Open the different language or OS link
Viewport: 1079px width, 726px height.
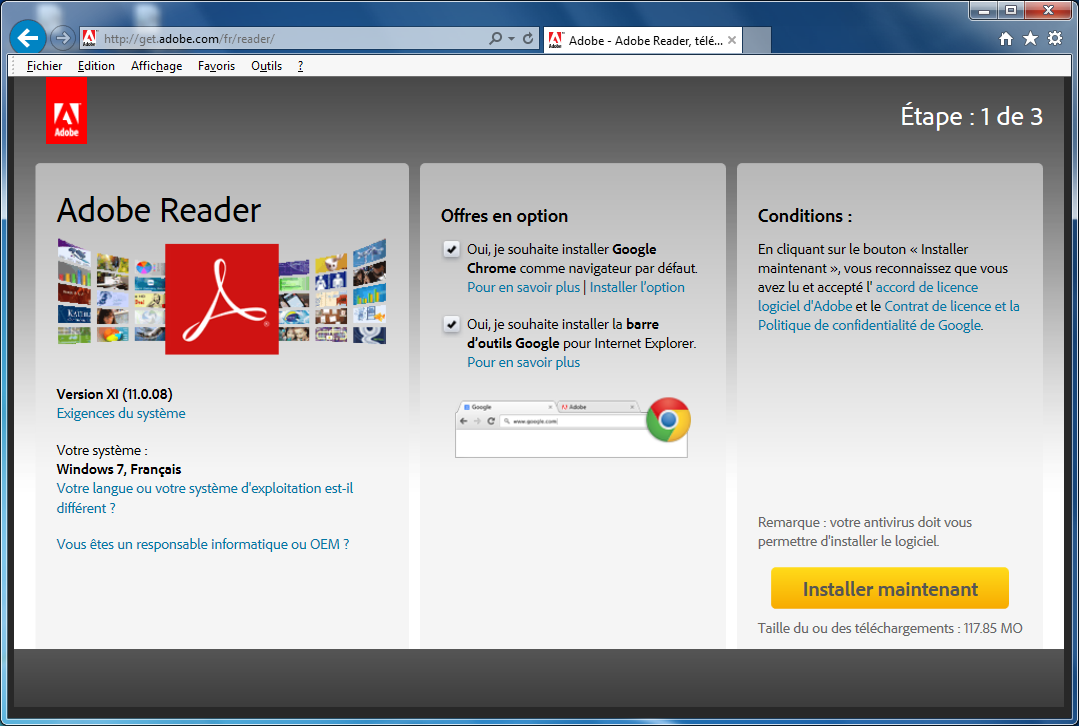click(x=205, y=498)
